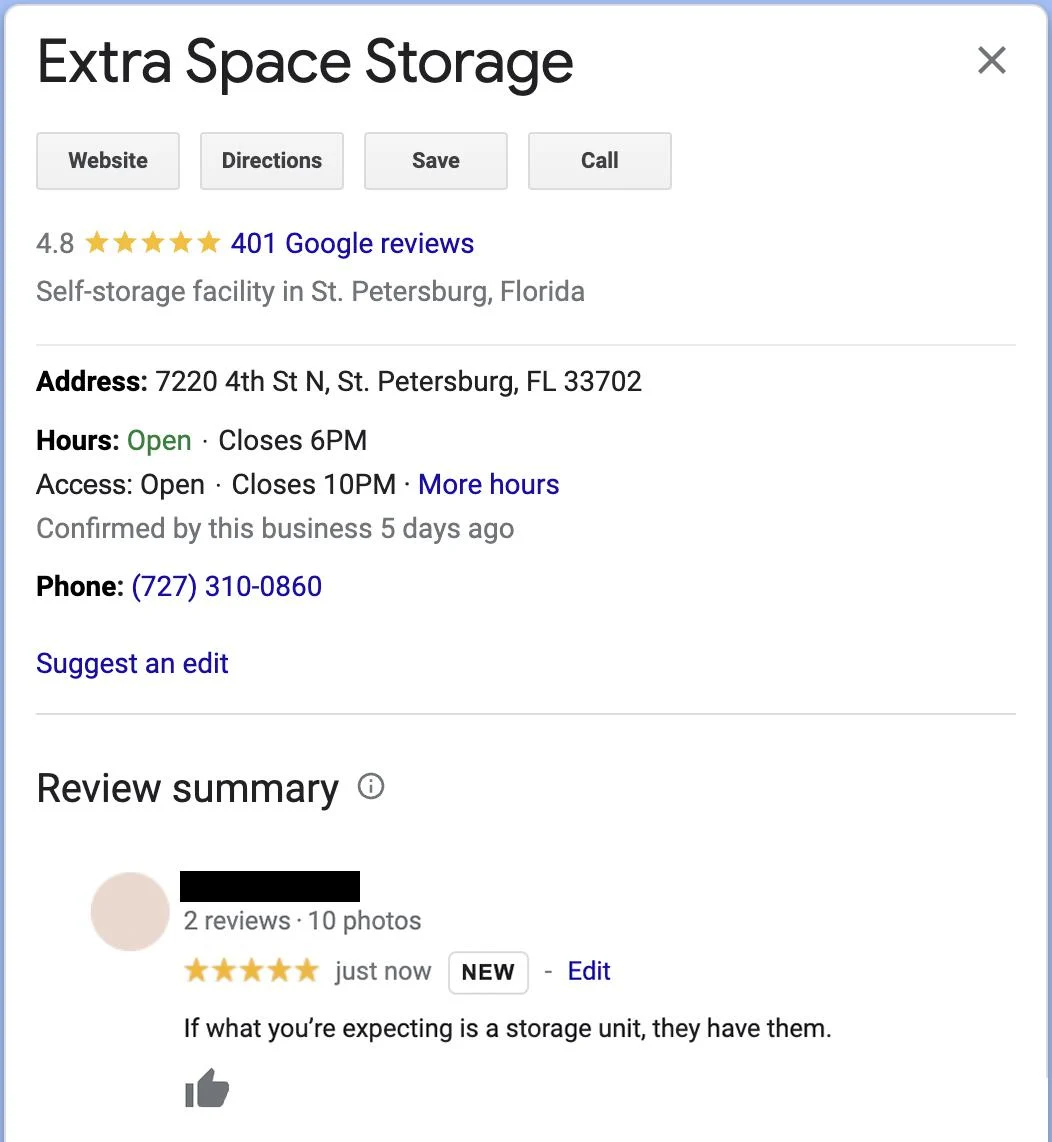Open the Website for Extra Space Storage
Image resolution: width=1052 pixels, height=1142 pixels.
[x=107, y=160]
